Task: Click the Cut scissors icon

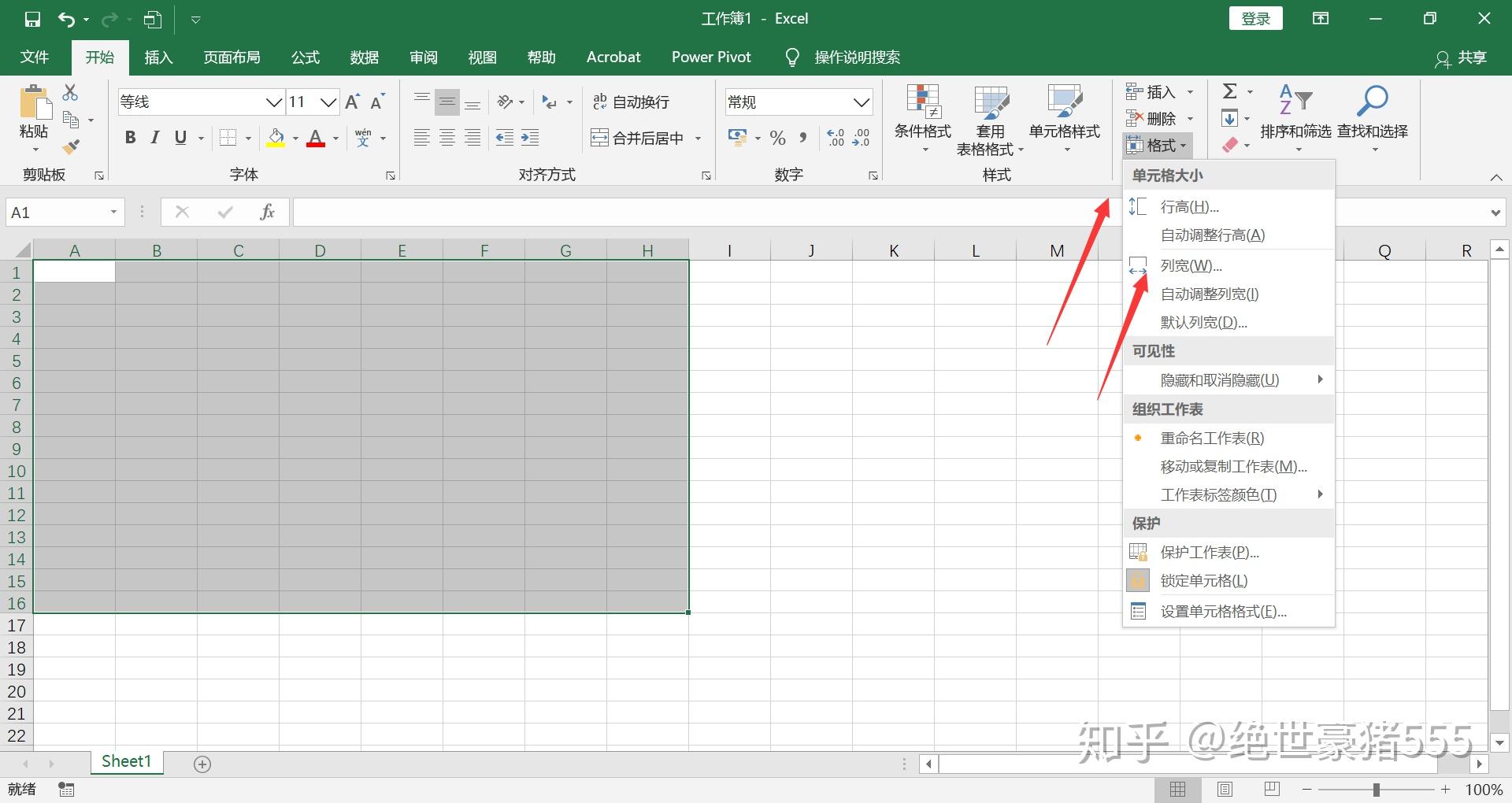Action: (70, 93)
